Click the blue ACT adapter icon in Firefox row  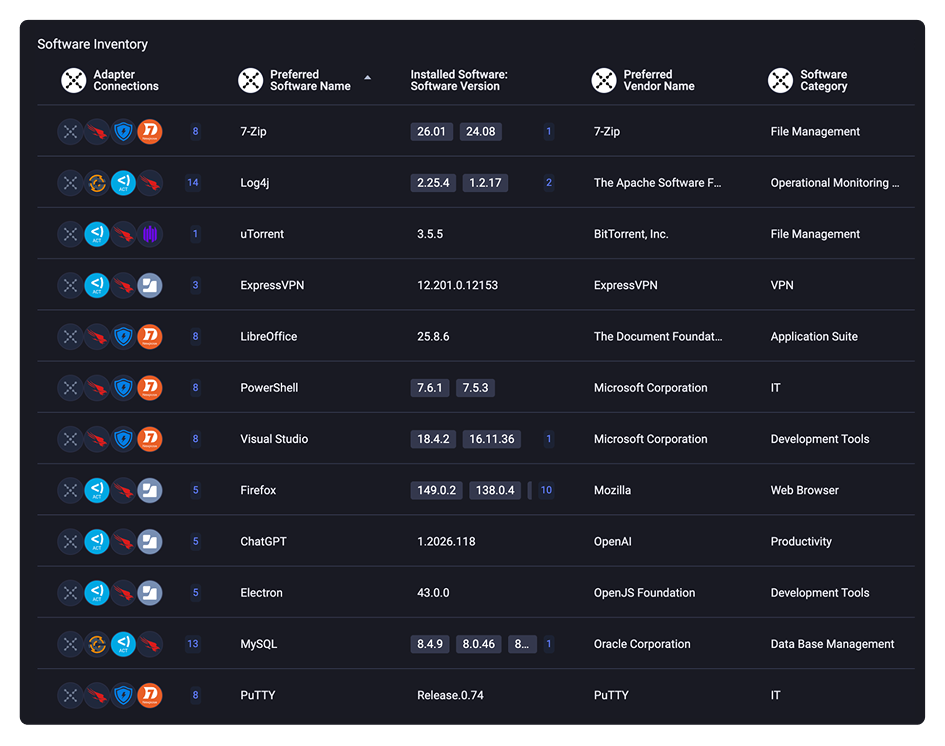tap(96, 490)
